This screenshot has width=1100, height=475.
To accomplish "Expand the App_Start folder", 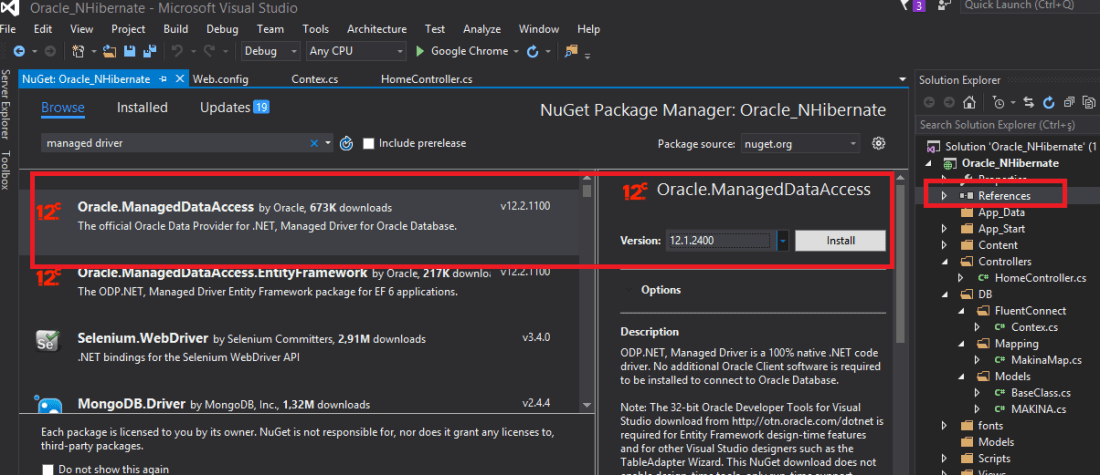I will coord(944,229).
